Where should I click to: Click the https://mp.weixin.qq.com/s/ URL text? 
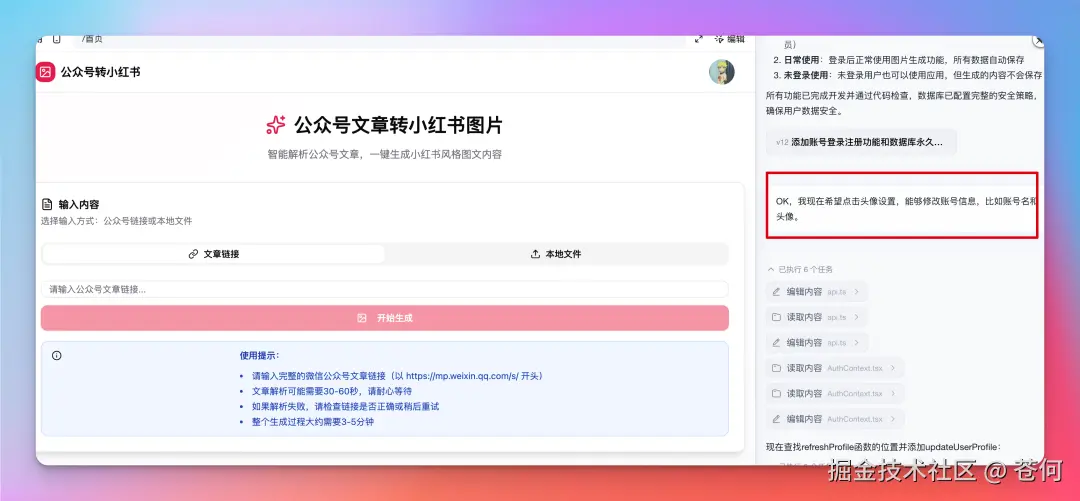(x=461, y=376)
